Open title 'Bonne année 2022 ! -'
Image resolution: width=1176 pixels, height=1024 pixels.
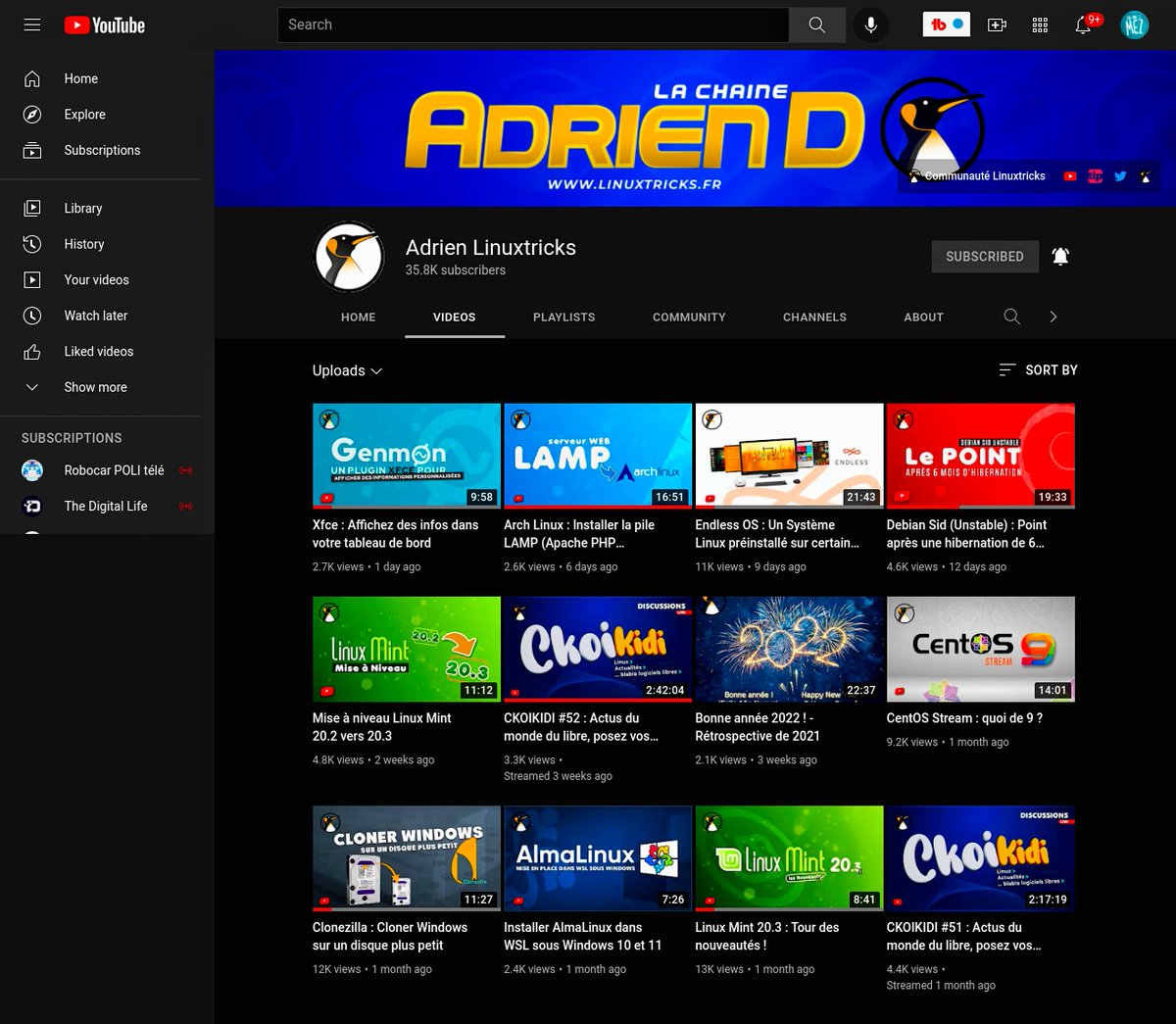758,727
